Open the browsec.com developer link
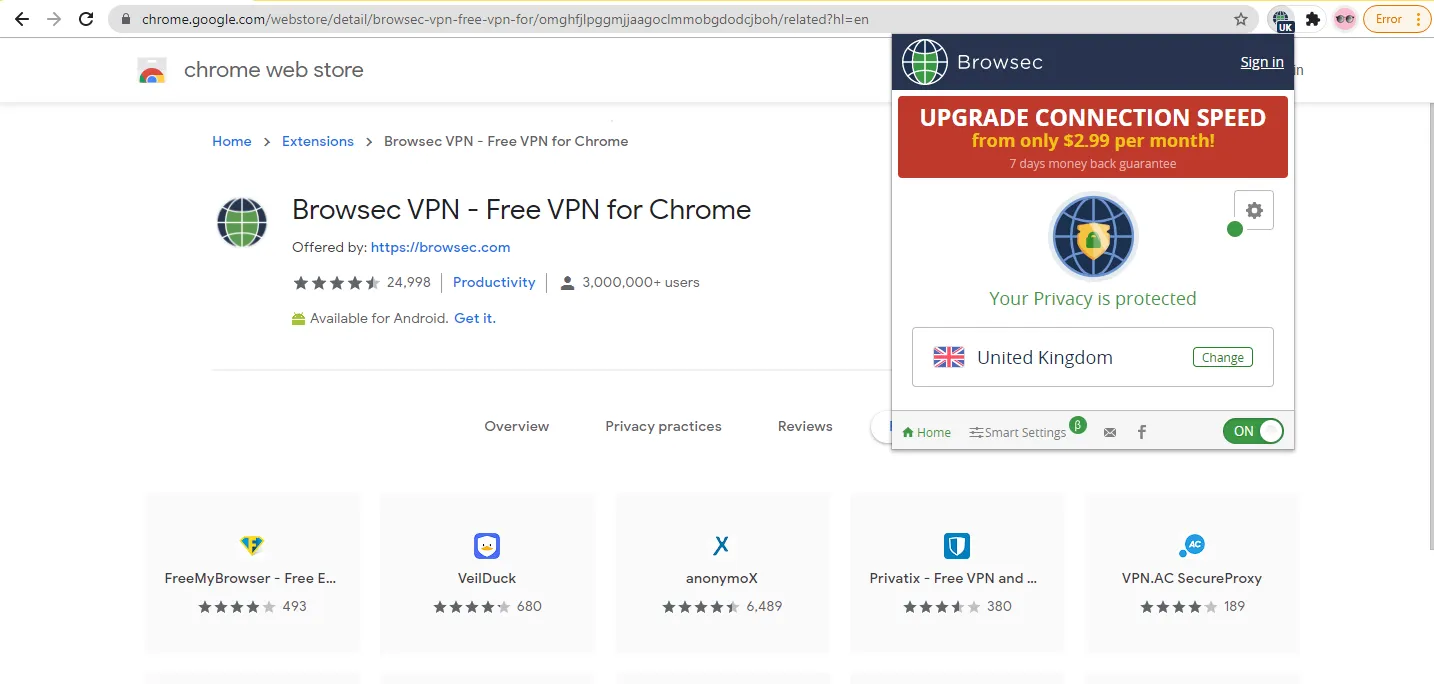Screen dimensions: 1434x684 coord(440,247)
